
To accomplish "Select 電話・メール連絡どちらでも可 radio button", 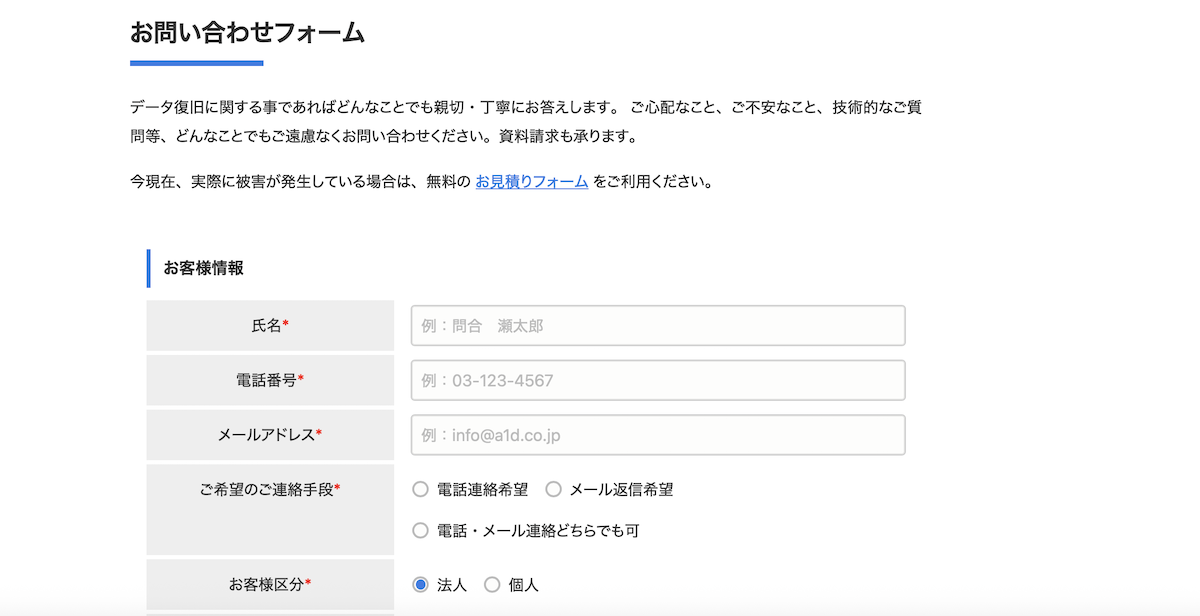I will pyautogui.click(x=421, y=531).
